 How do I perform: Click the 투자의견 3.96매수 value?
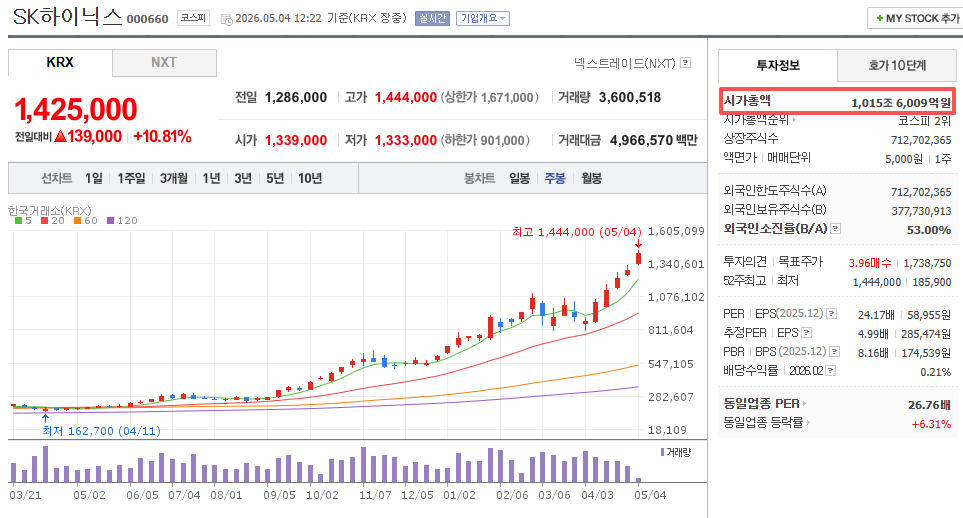pyautogui.click(x=870, y=263)
